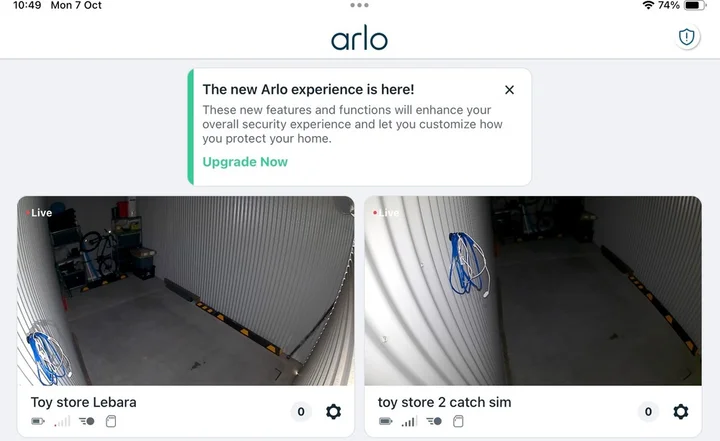720x441 pixels.
Task: Check signal strength icon for Toy store Lebara
Action: 62,421
